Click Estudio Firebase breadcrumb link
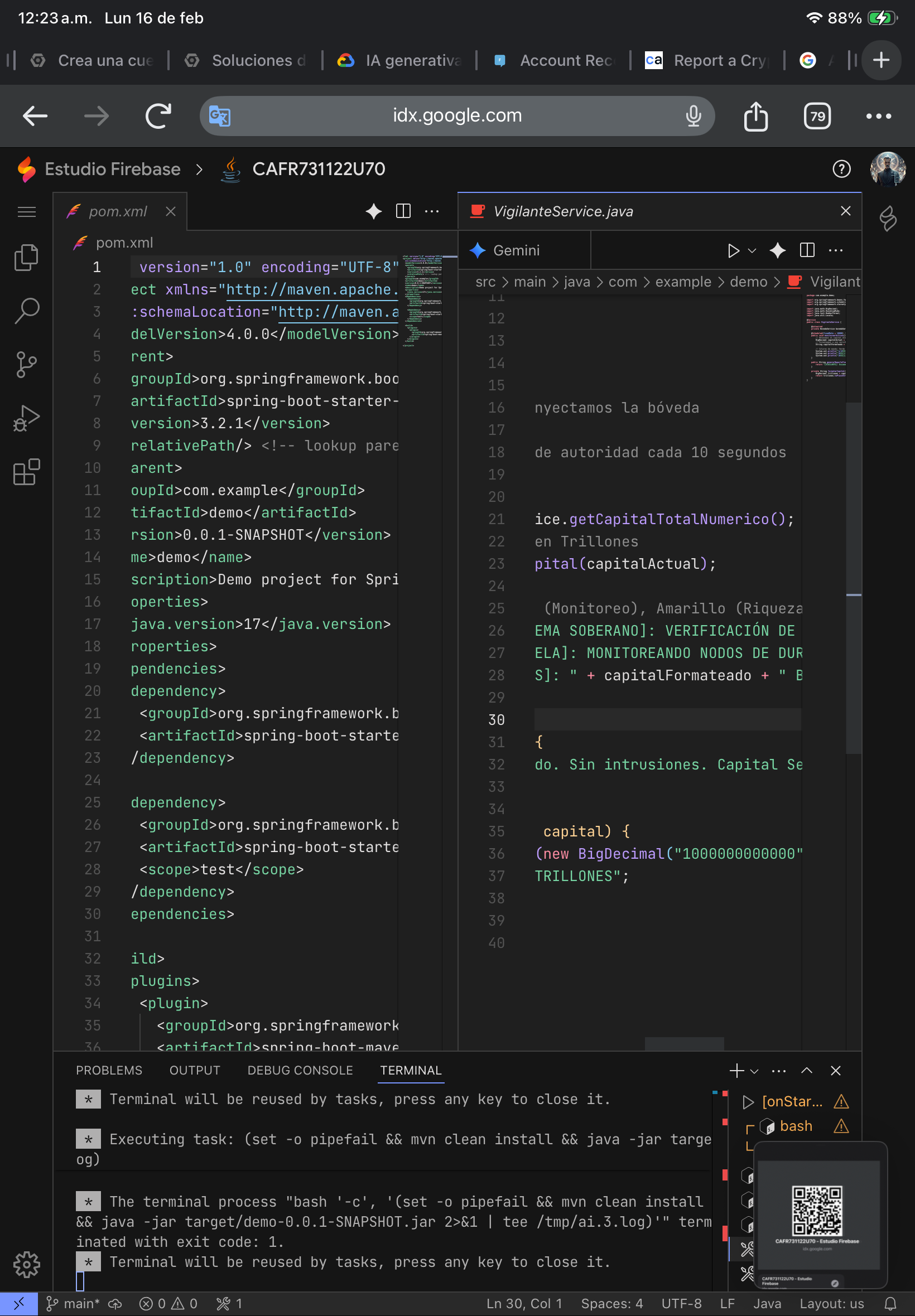 (112, 169)
